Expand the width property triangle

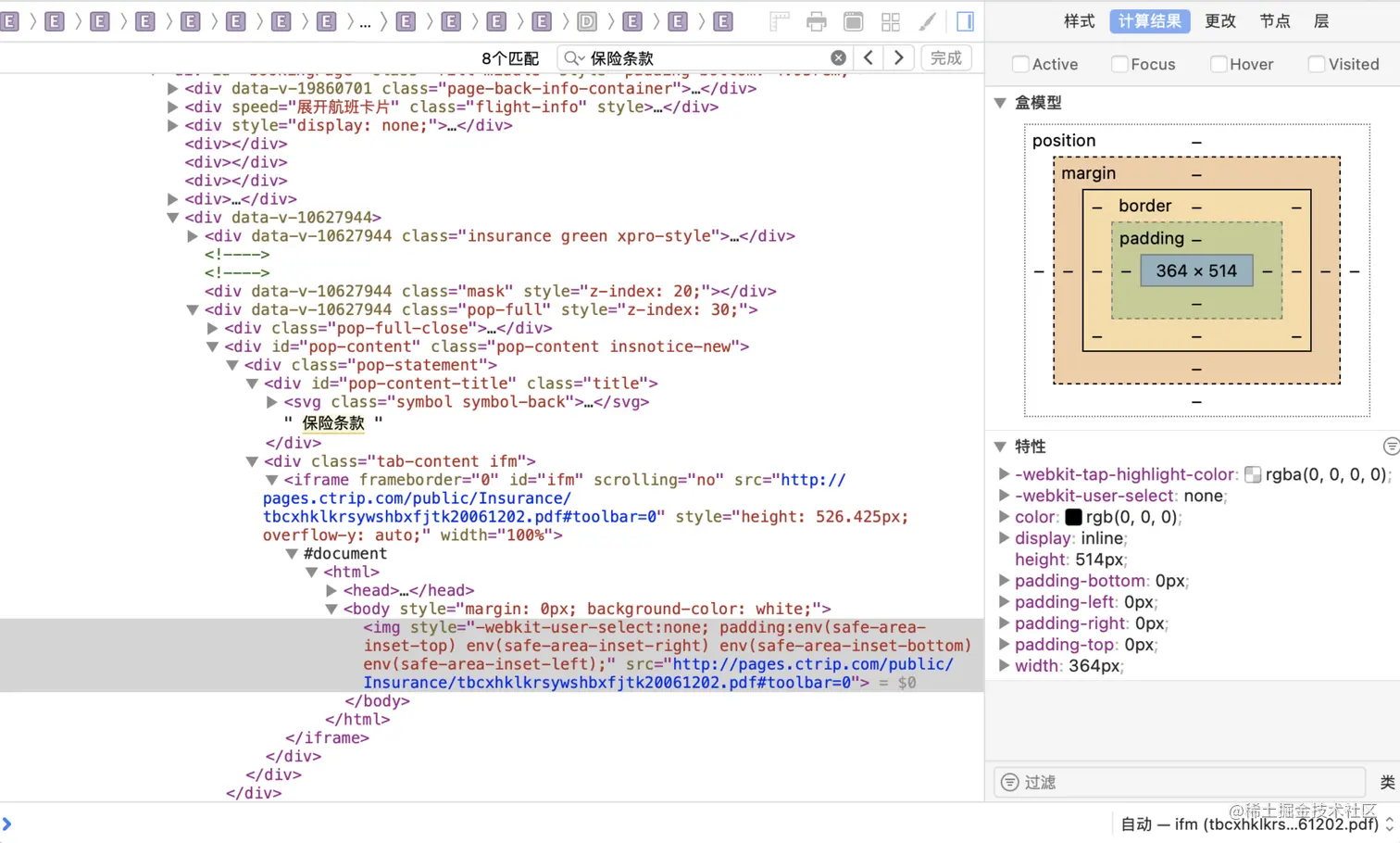point(1004,666)
